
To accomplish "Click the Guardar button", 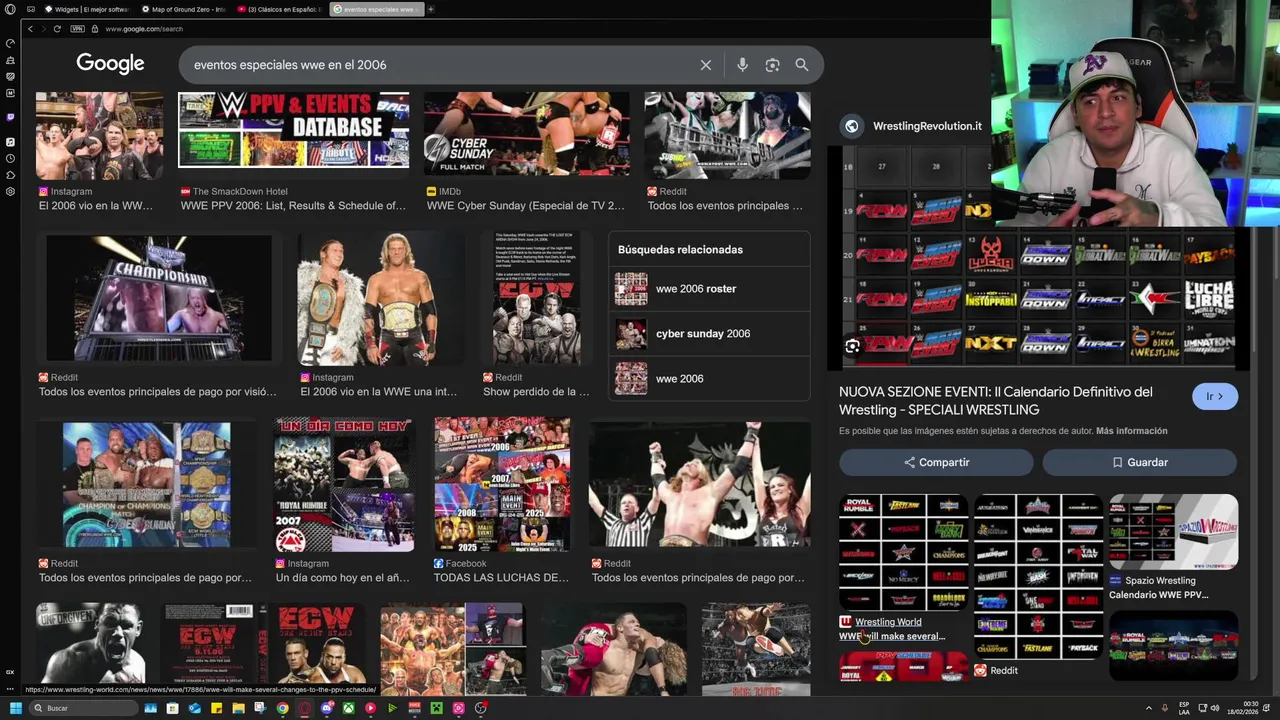I will pos(1140,462).
